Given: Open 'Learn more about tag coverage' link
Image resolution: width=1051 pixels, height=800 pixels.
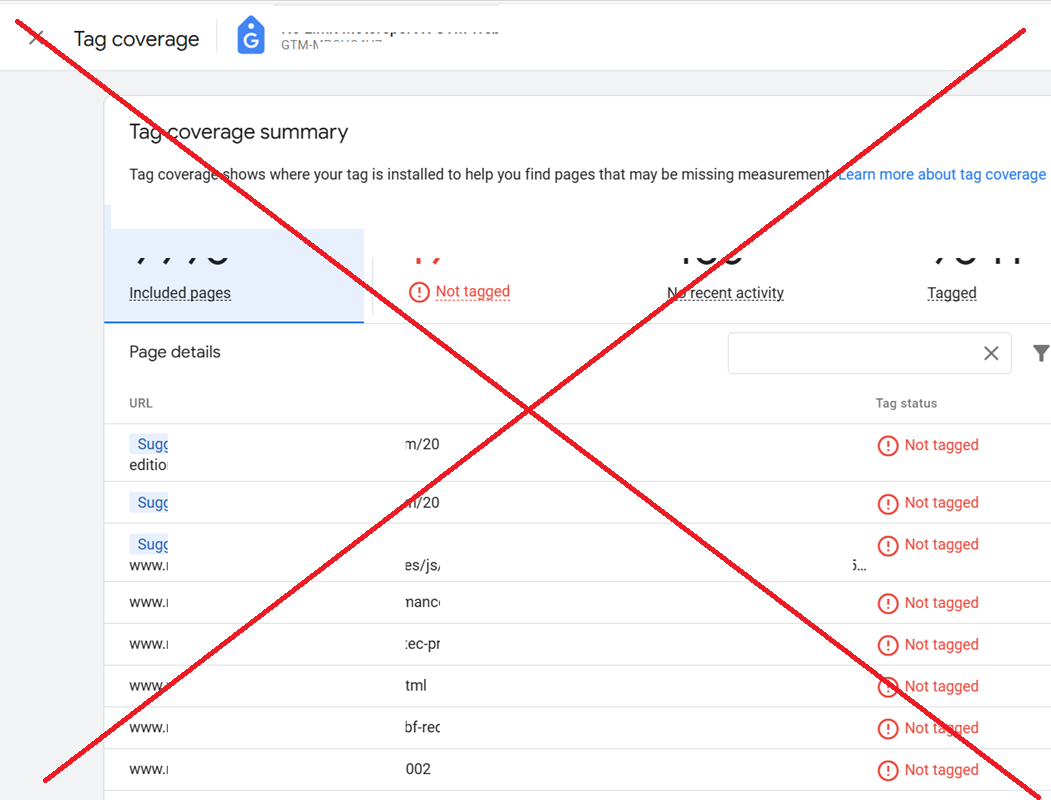Looking at the screenshot, I should pos(941,173).
